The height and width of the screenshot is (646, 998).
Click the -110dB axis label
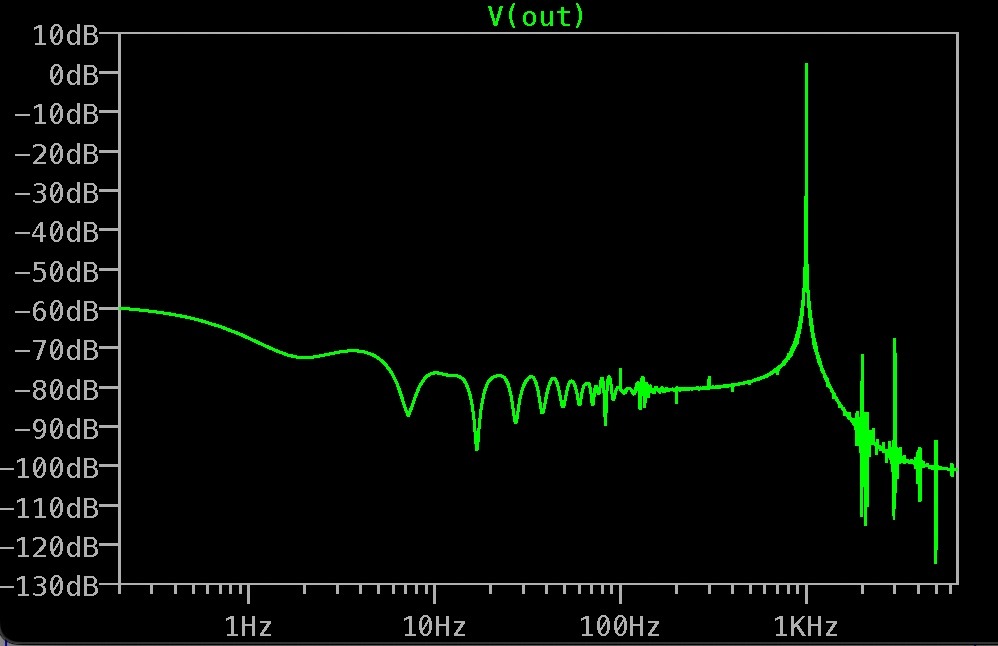click(50, 509)
